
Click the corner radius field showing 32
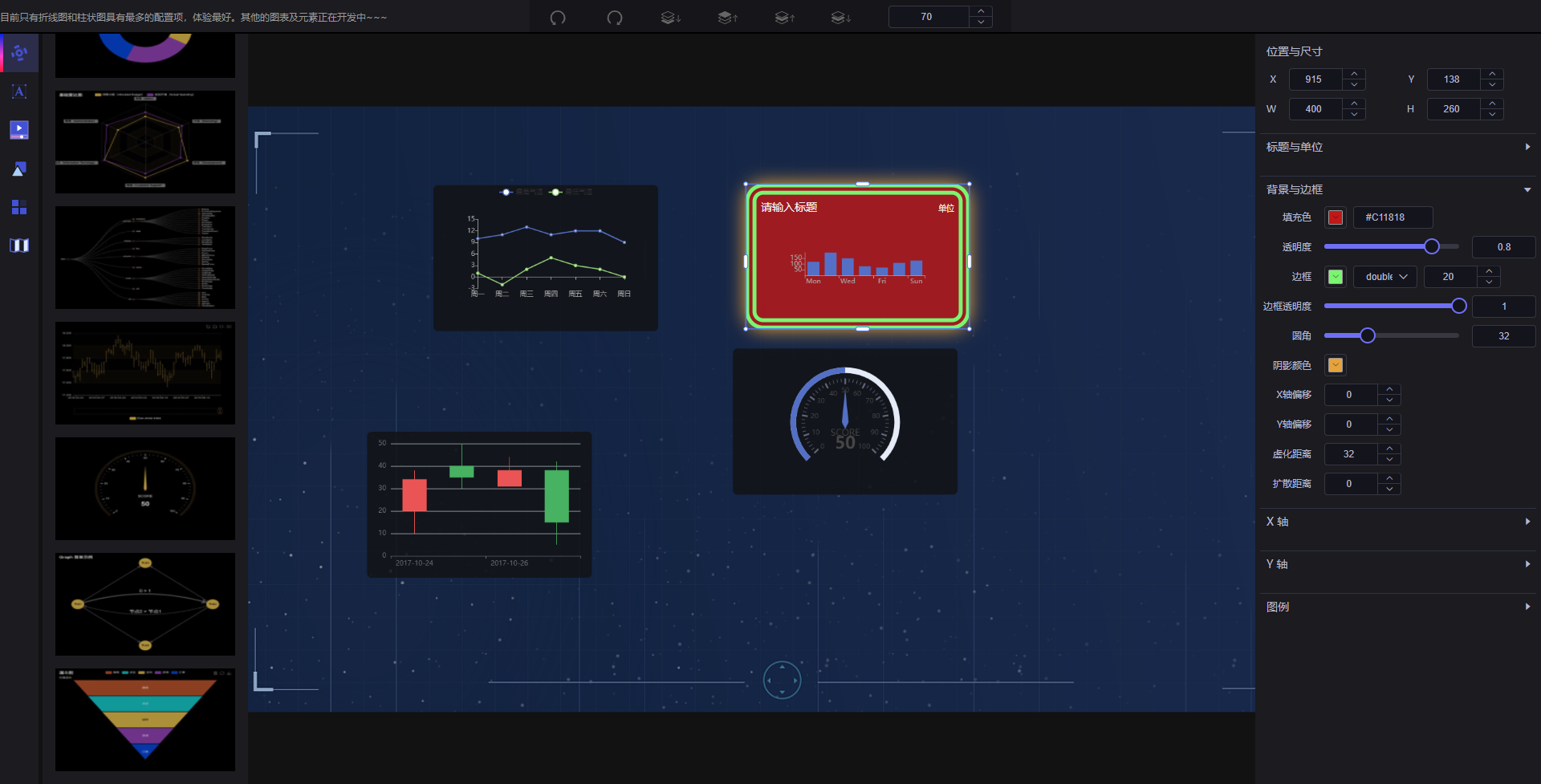[1503, 336]
